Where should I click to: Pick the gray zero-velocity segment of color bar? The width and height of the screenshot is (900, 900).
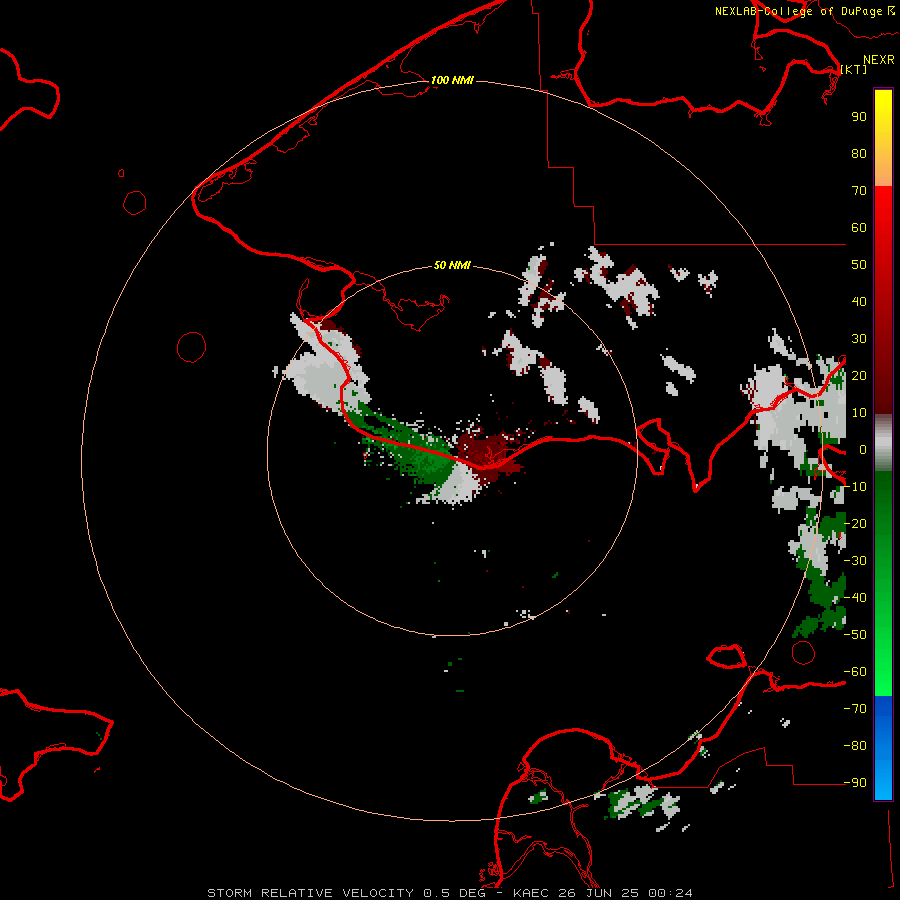point(883,443)
